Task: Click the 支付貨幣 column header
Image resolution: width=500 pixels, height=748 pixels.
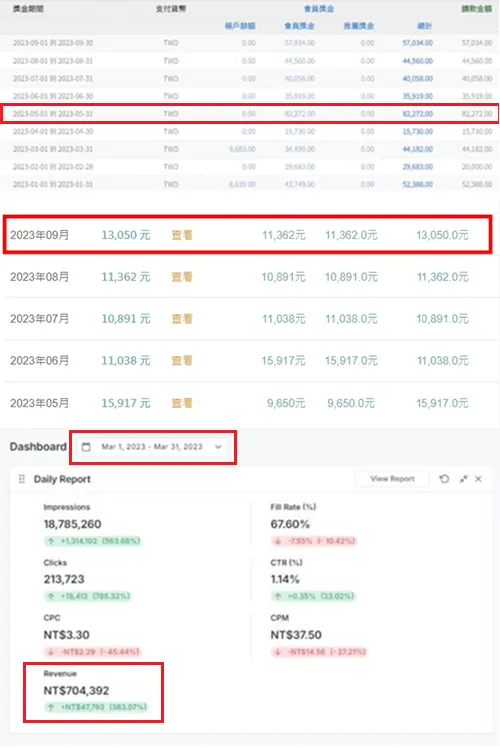Action: tap(171, 9)
